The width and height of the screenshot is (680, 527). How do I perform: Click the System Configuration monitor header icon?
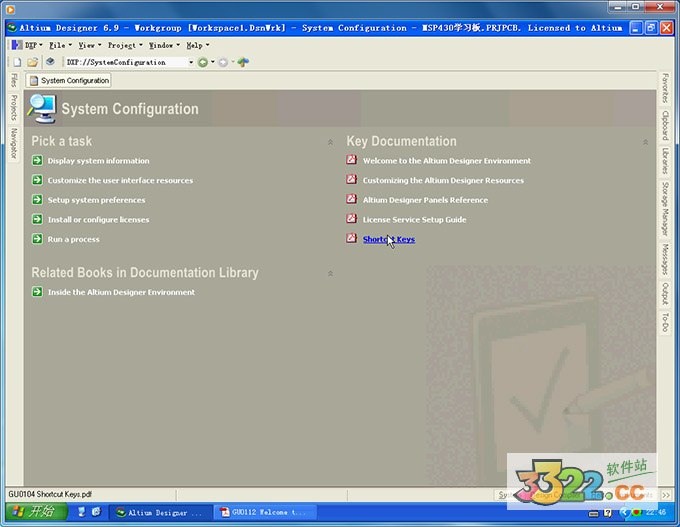click(42, 108)
